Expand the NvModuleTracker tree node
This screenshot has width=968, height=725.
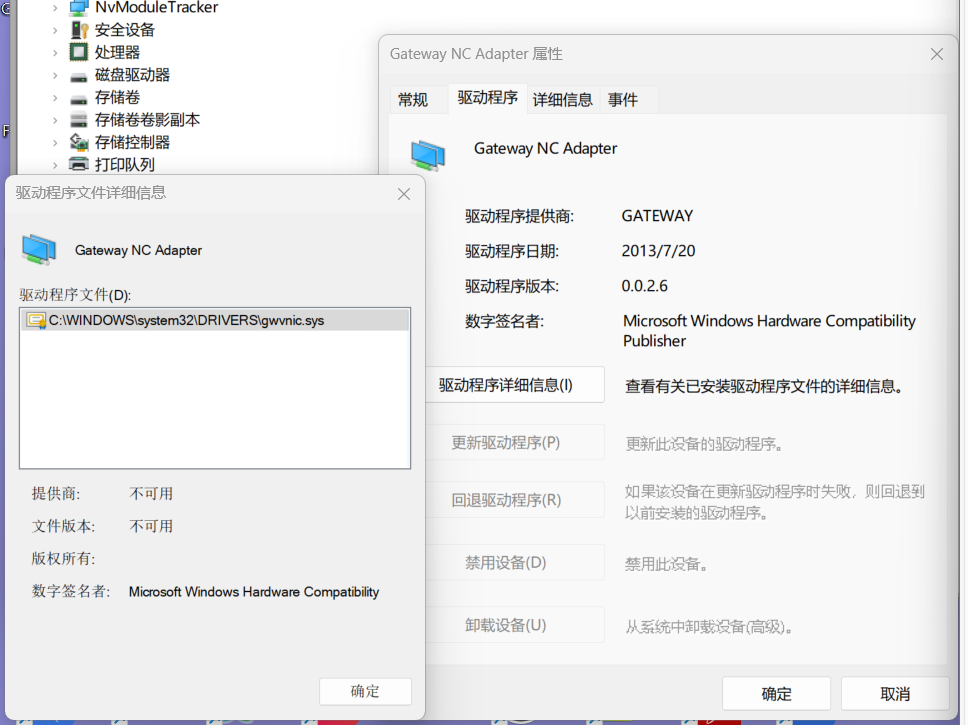pos(55,8)
